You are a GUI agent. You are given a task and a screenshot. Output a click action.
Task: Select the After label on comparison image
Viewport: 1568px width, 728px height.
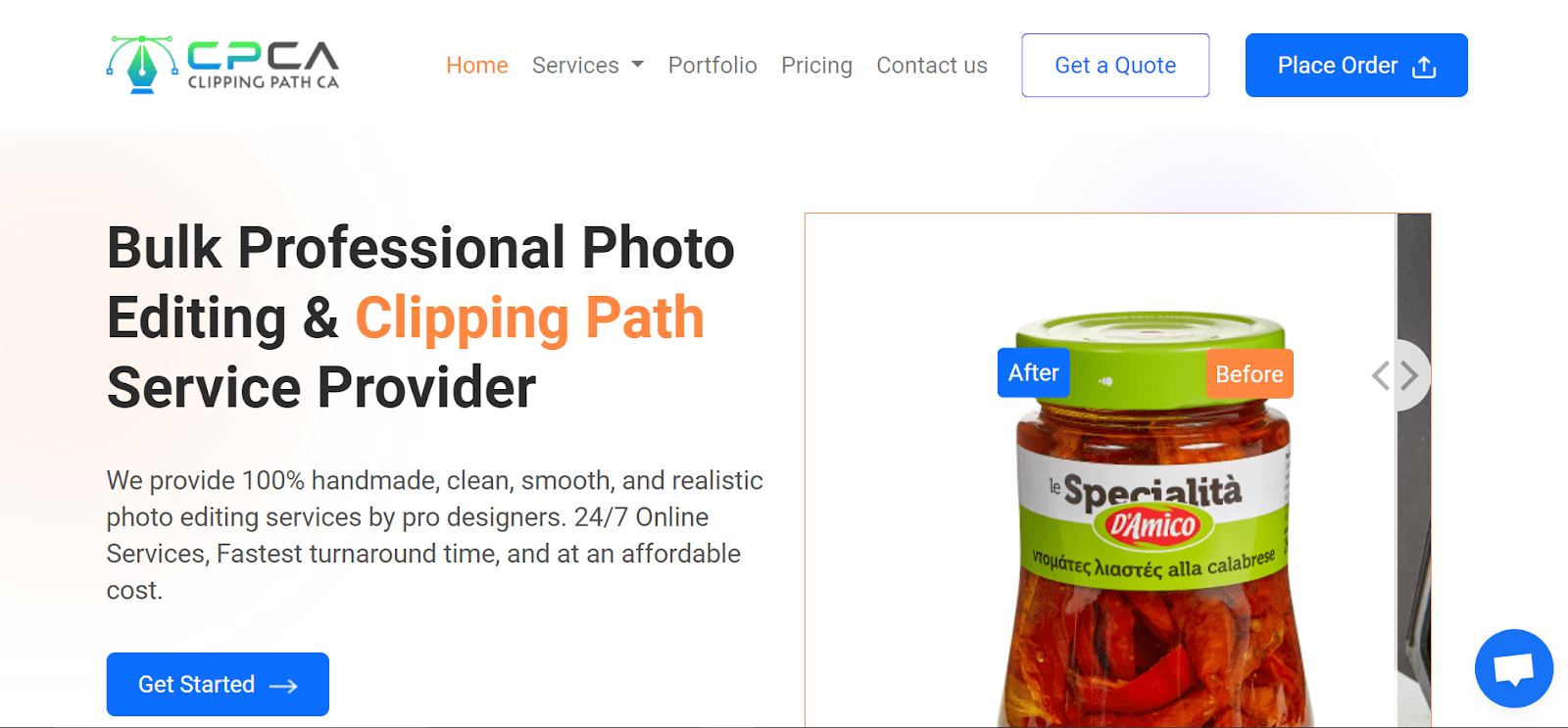(x=1033, y=373)
